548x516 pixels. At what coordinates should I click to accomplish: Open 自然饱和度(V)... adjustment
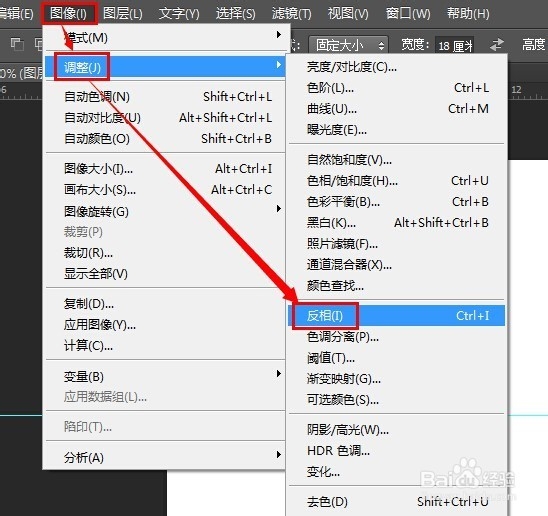tap(397, 160)
